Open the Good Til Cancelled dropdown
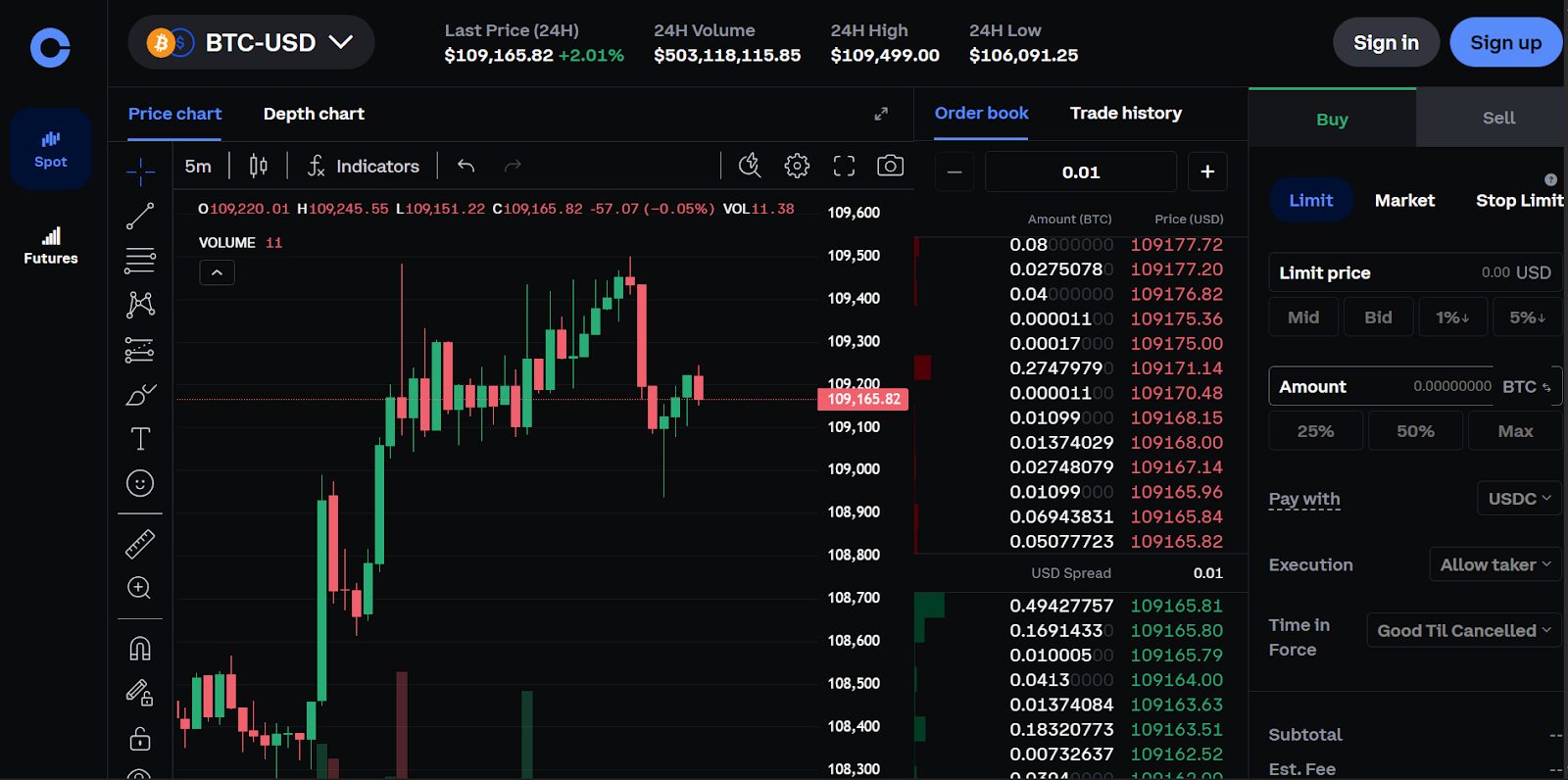The height and width of the screenshot is (780, 1568). pos(1463,631)
